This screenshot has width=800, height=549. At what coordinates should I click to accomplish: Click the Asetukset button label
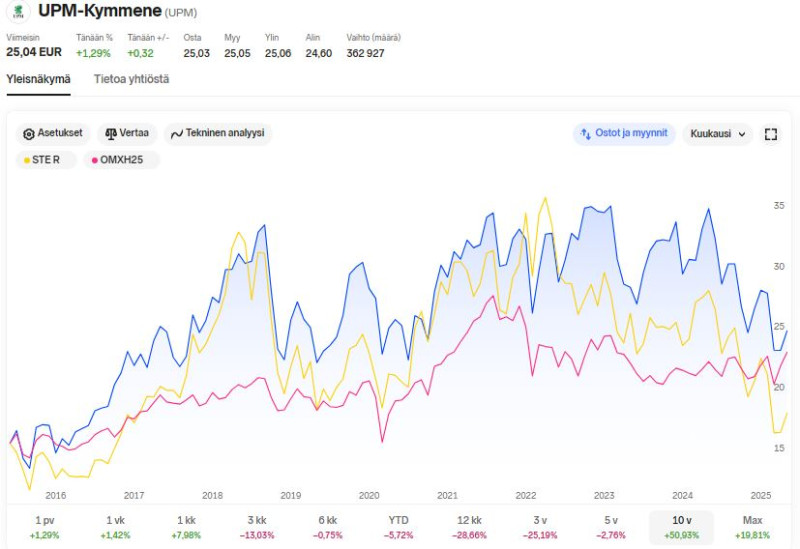(x=60, y=133)
